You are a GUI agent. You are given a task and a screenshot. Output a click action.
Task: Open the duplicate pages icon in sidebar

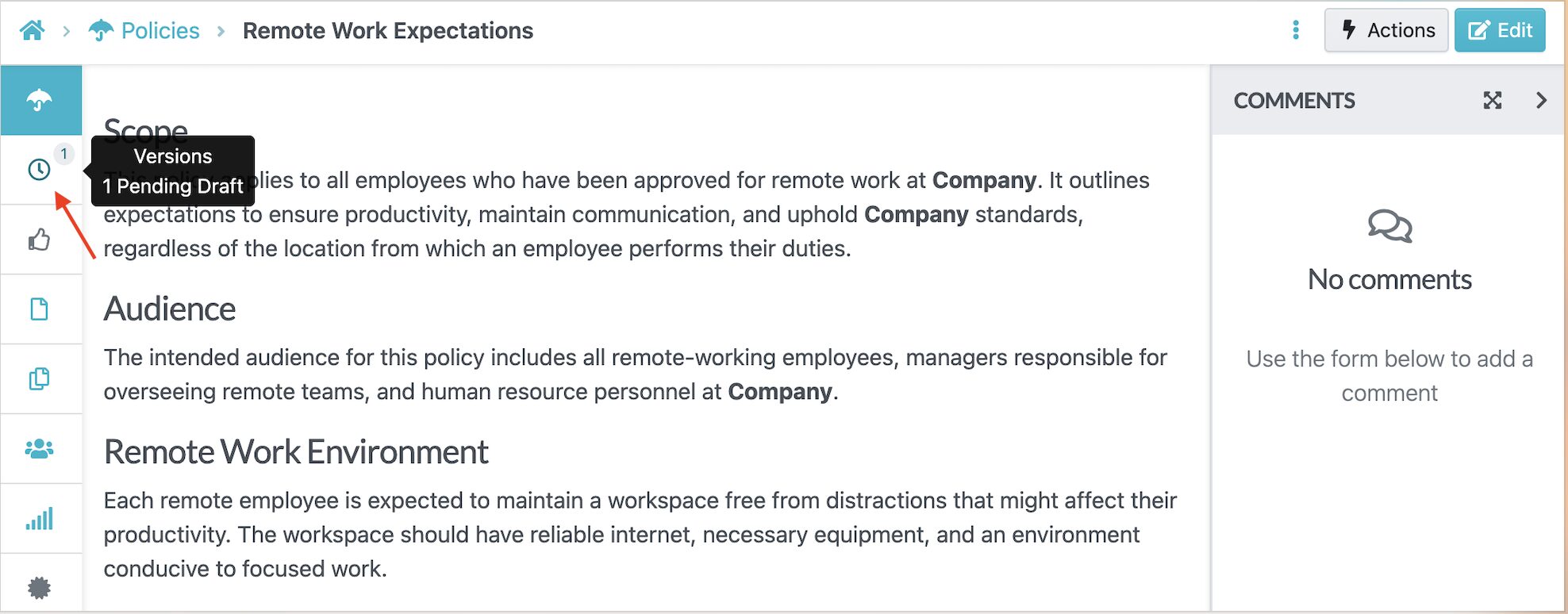40,378
